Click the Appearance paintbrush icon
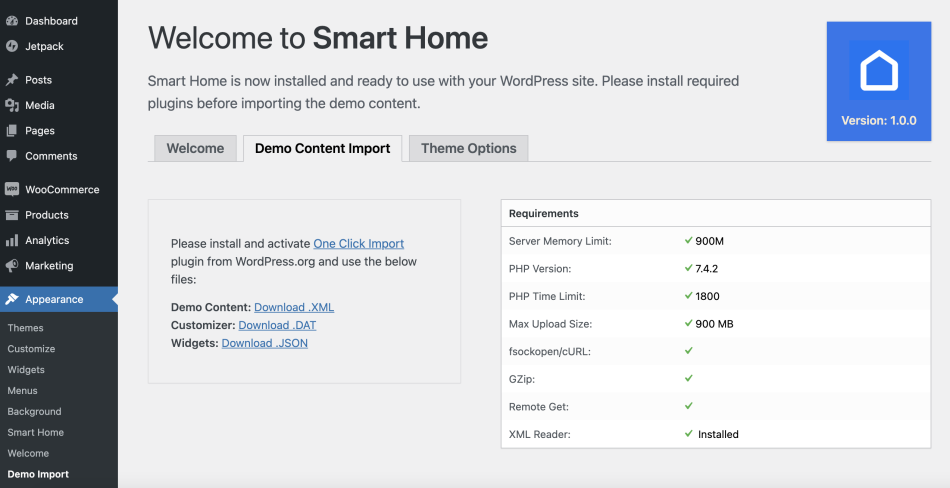The height and width of the screenshot is (488, 950). click(12, 299)
